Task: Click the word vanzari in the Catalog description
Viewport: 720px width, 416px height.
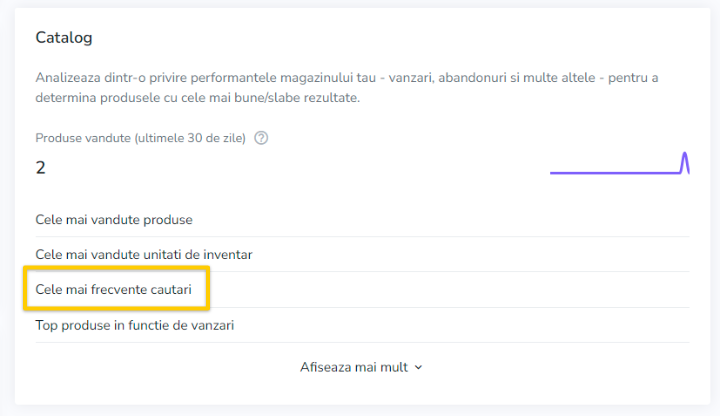Action: [411, 78]
